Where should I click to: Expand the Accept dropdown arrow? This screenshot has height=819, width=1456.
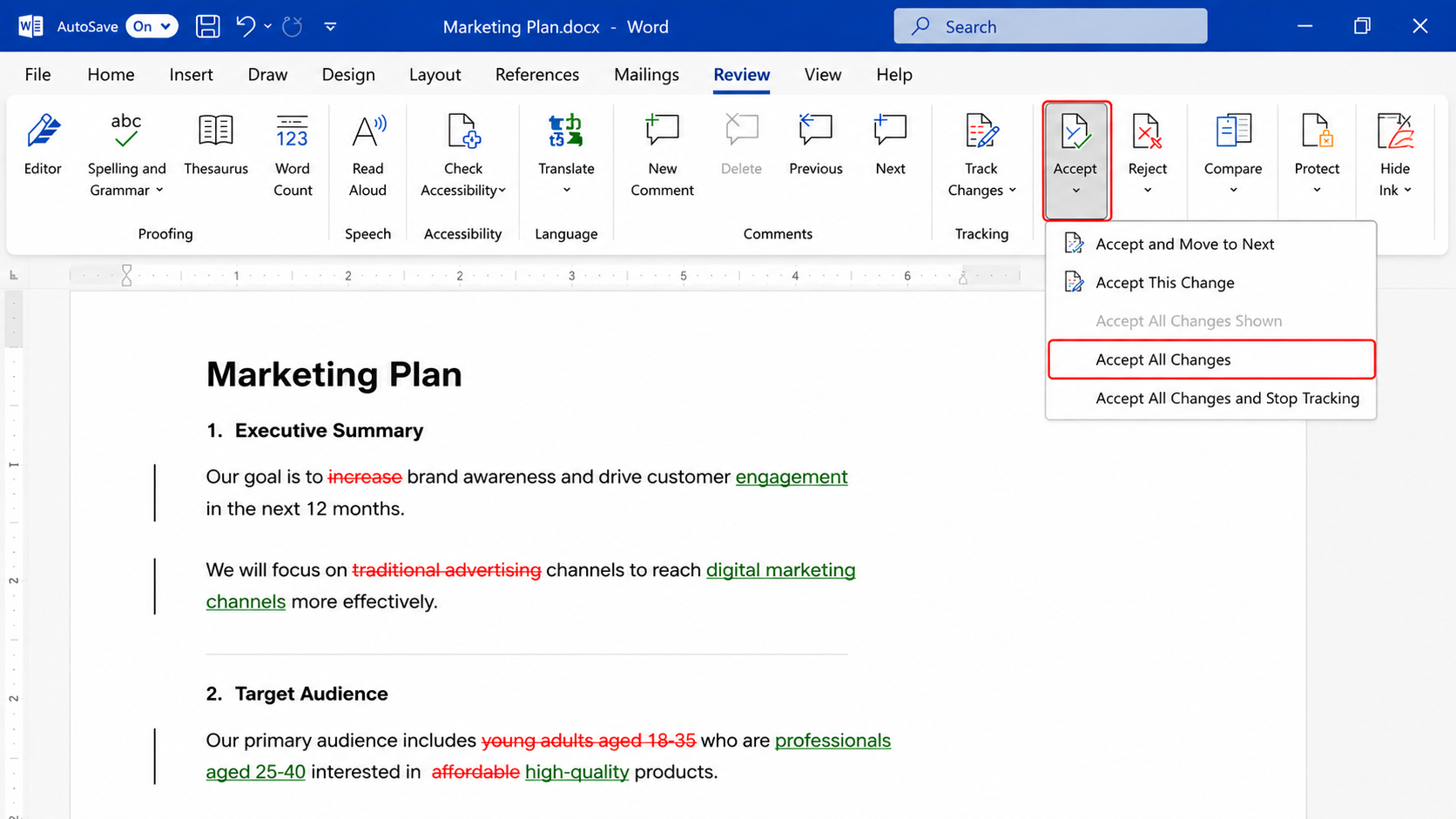pos(1075,191)
